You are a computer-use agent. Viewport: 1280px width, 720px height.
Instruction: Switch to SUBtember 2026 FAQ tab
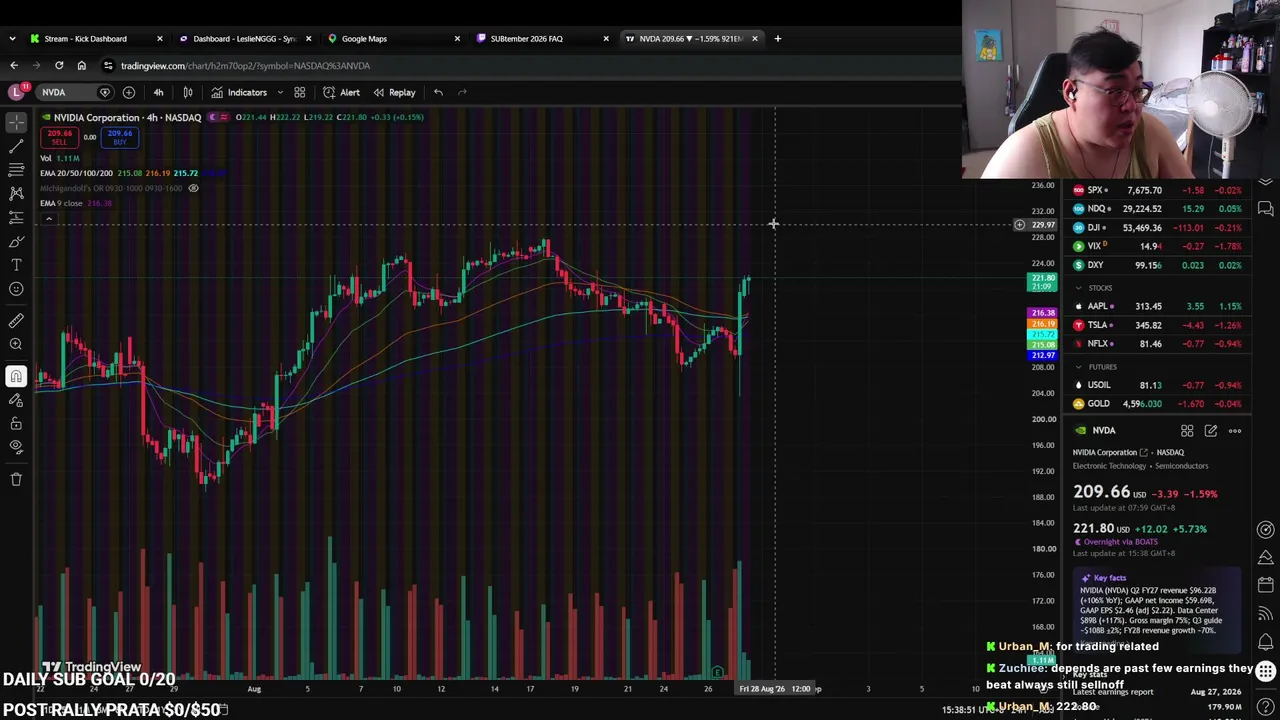(542, 38)
